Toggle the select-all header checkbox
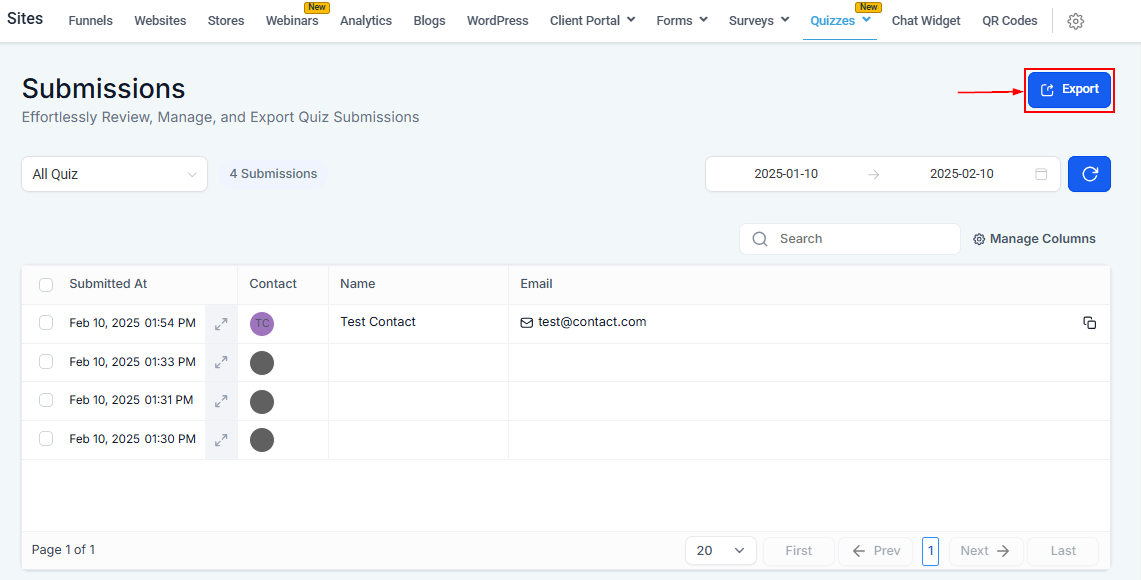 (46, 285)
